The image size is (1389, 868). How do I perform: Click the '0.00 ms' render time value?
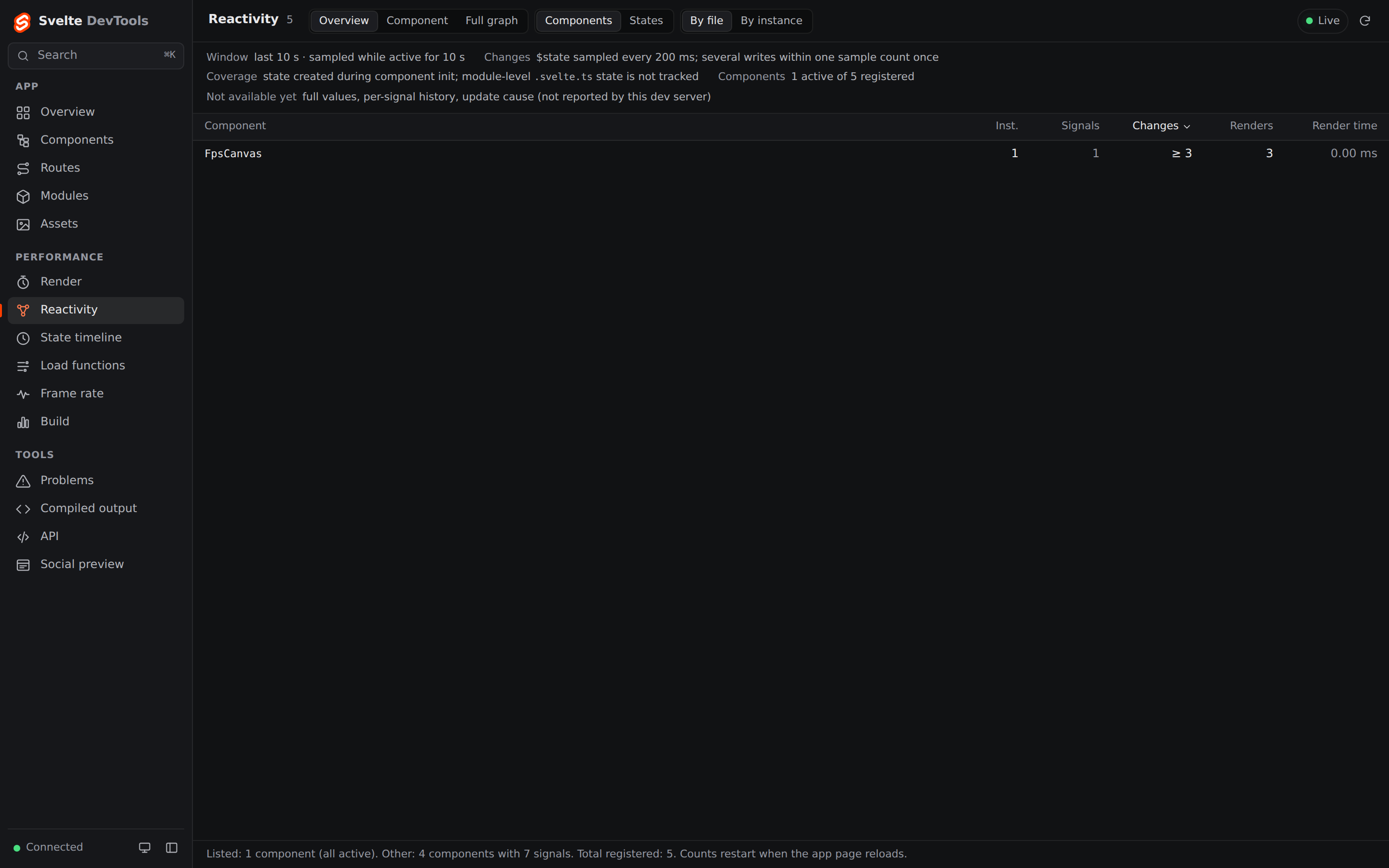click(1353, 153)
